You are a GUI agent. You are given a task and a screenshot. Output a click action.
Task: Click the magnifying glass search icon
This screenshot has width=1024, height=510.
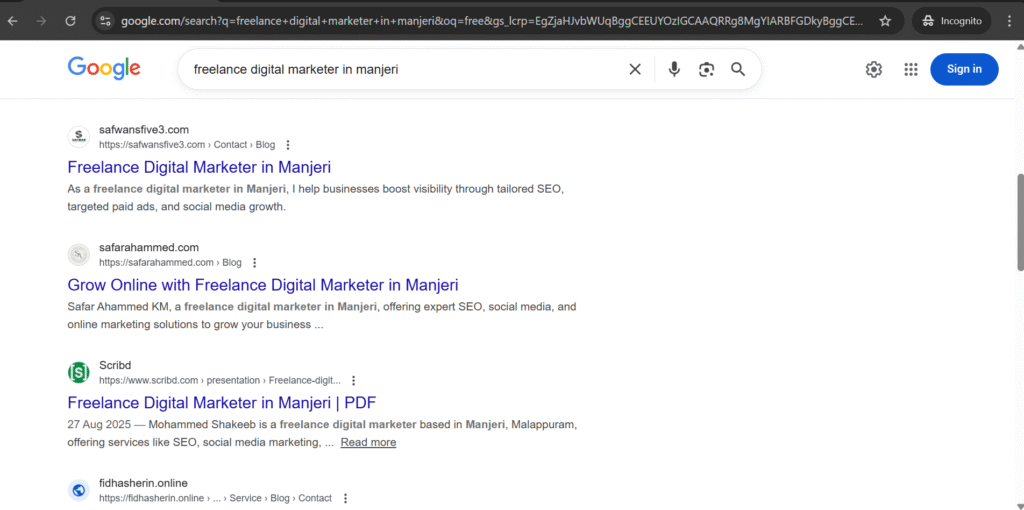738,69
